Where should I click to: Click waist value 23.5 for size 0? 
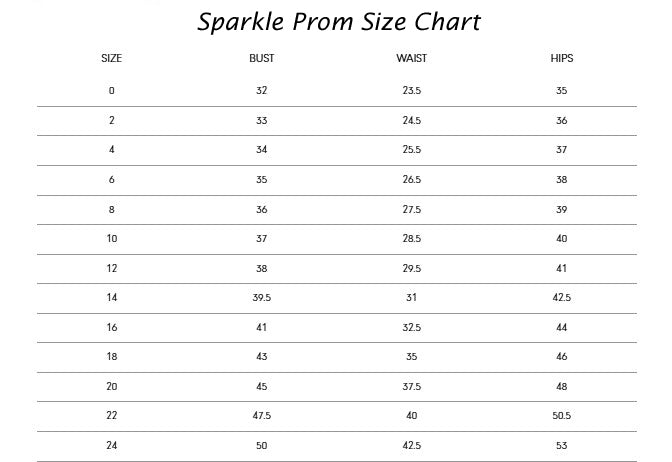[x=411, y=91]
